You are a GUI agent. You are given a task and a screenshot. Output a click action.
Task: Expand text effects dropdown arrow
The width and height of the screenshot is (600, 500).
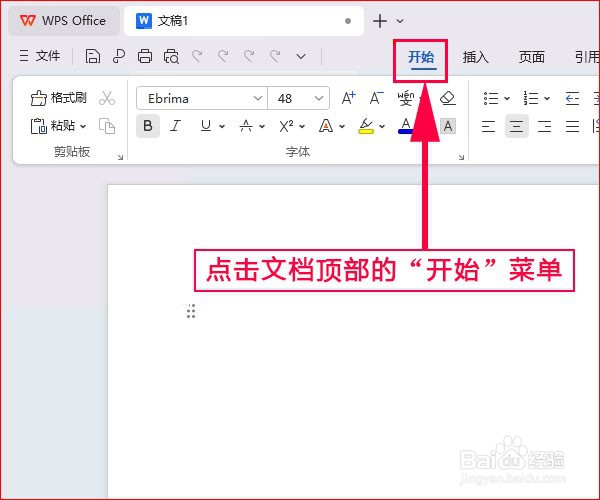point(342,126)
